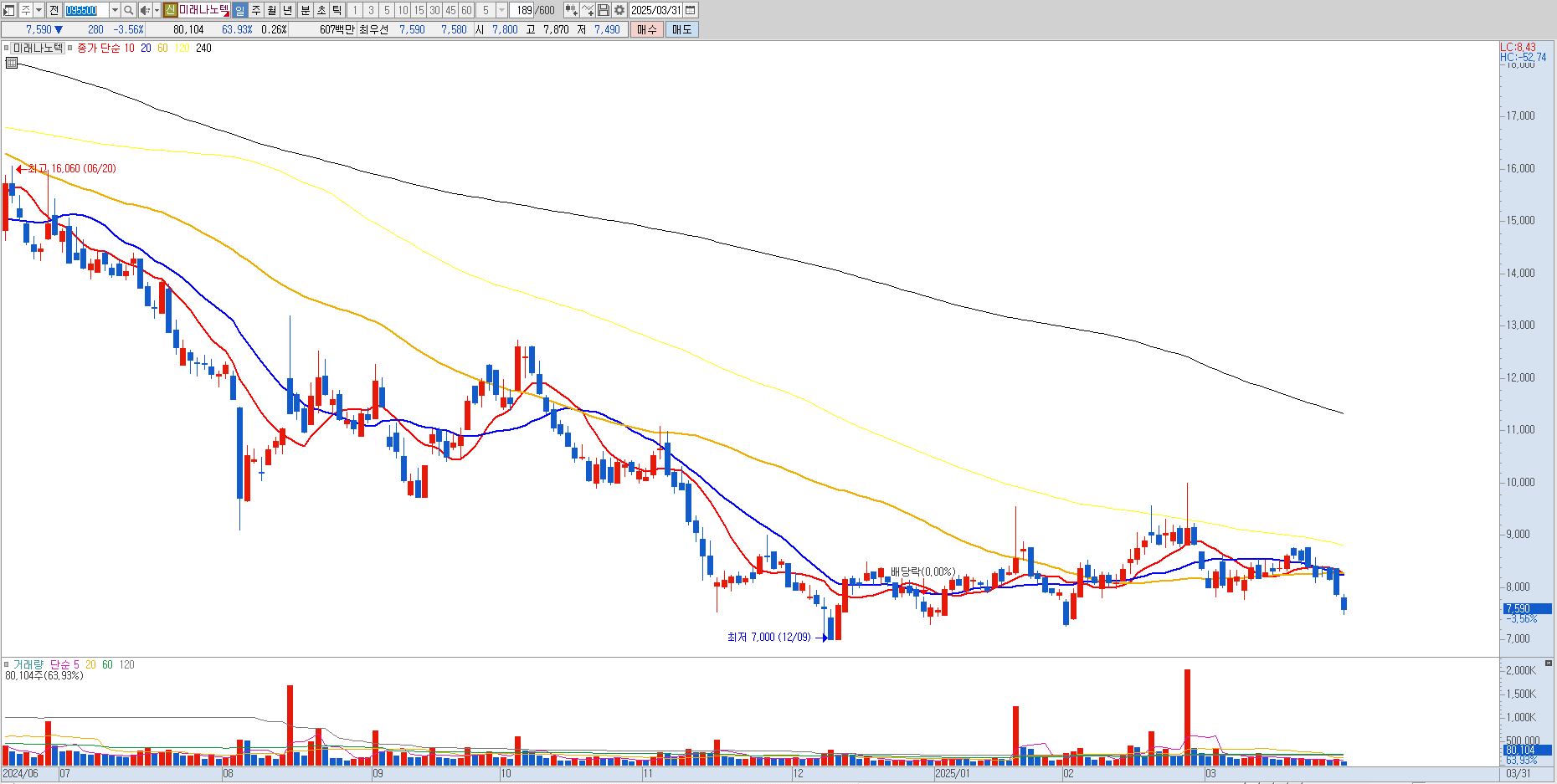
Task: Save chart with floppy disk icon
Action: [604, 10]
